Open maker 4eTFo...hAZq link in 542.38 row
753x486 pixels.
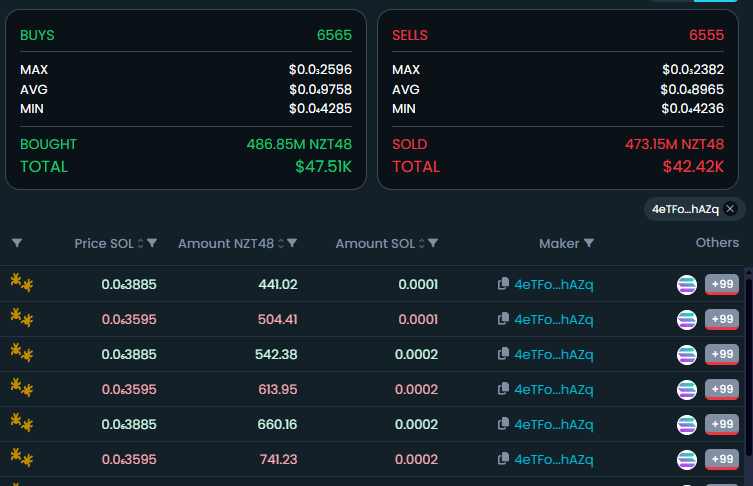tap(554, 354)
